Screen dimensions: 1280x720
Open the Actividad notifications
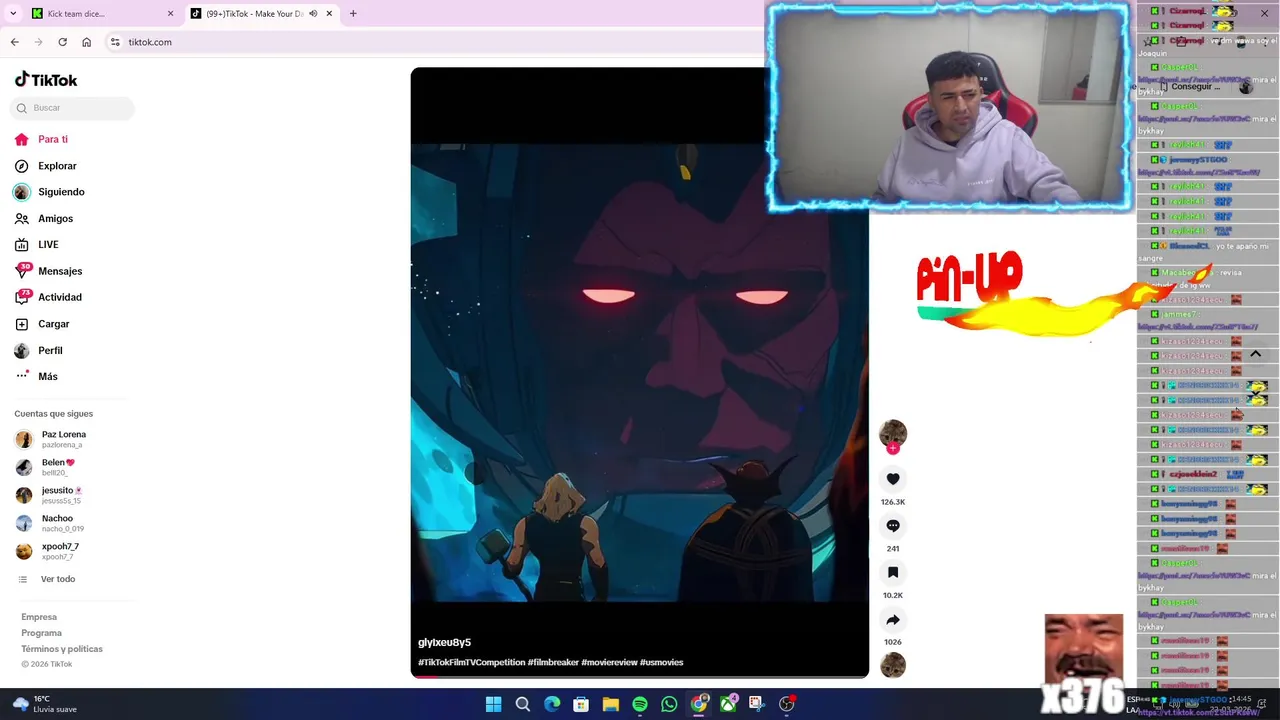click(49, 297)
